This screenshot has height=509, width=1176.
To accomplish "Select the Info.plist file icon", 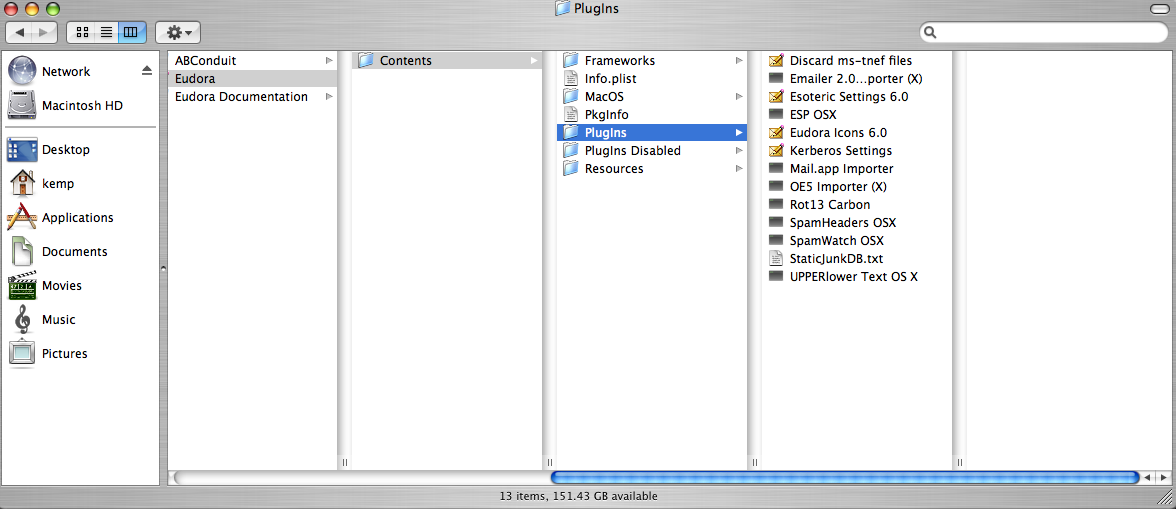I will pyautogui.click(x=572, y=78).
